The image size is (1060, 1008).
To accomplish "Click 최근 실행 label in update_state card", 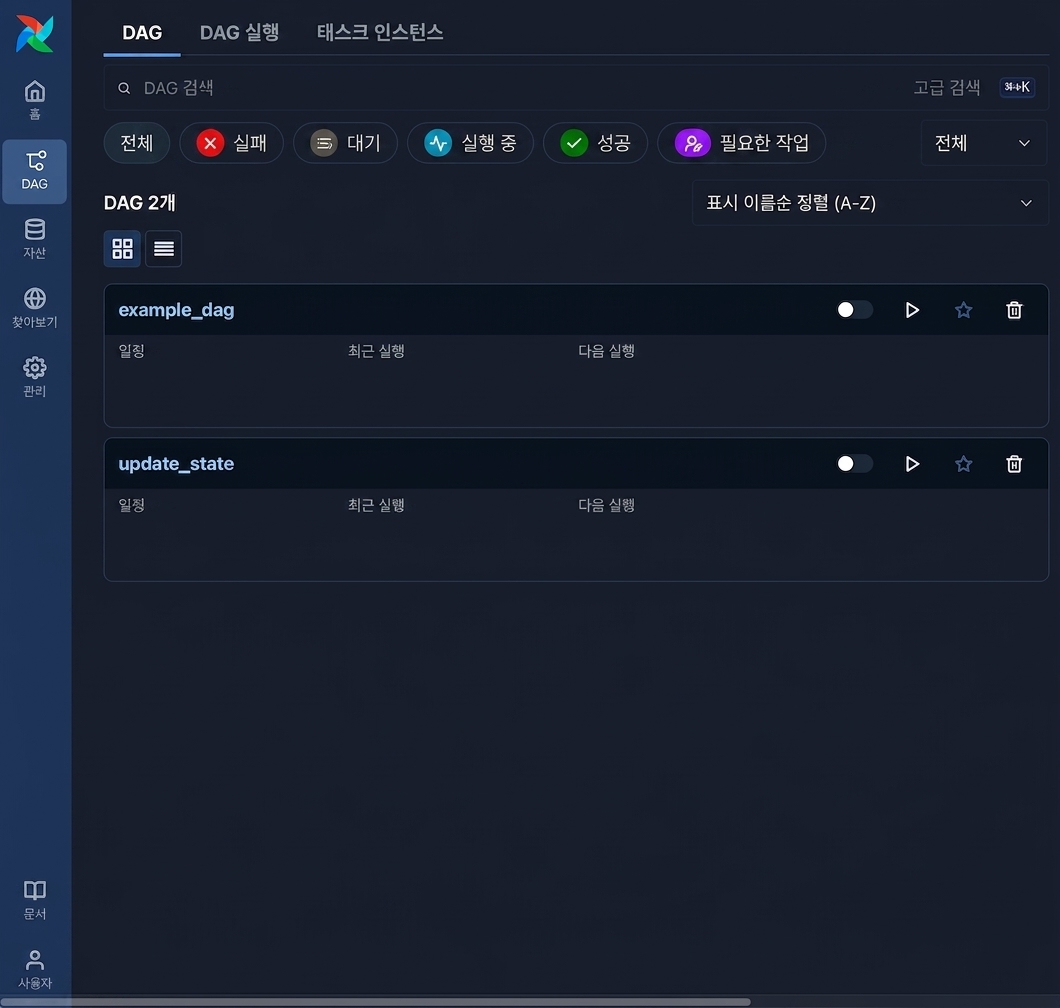I will [376, 505].
